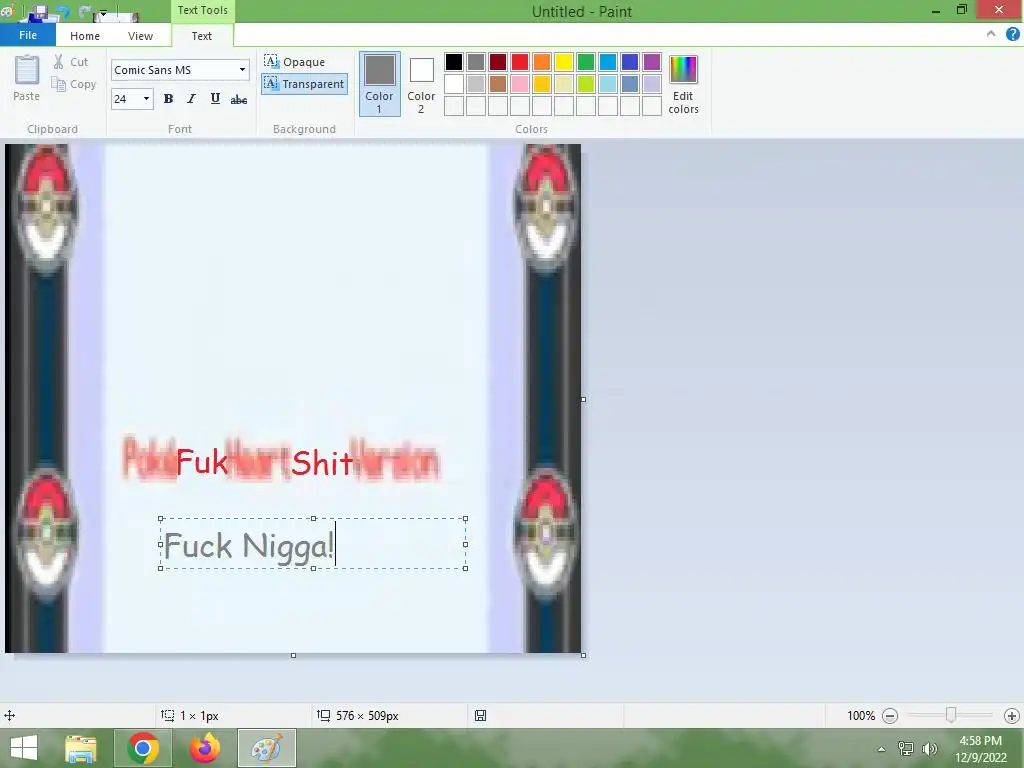Open Firefox from the taskbar
Image resolution: width=1024 pixels, height=768 pixels.
coord(205,748)
